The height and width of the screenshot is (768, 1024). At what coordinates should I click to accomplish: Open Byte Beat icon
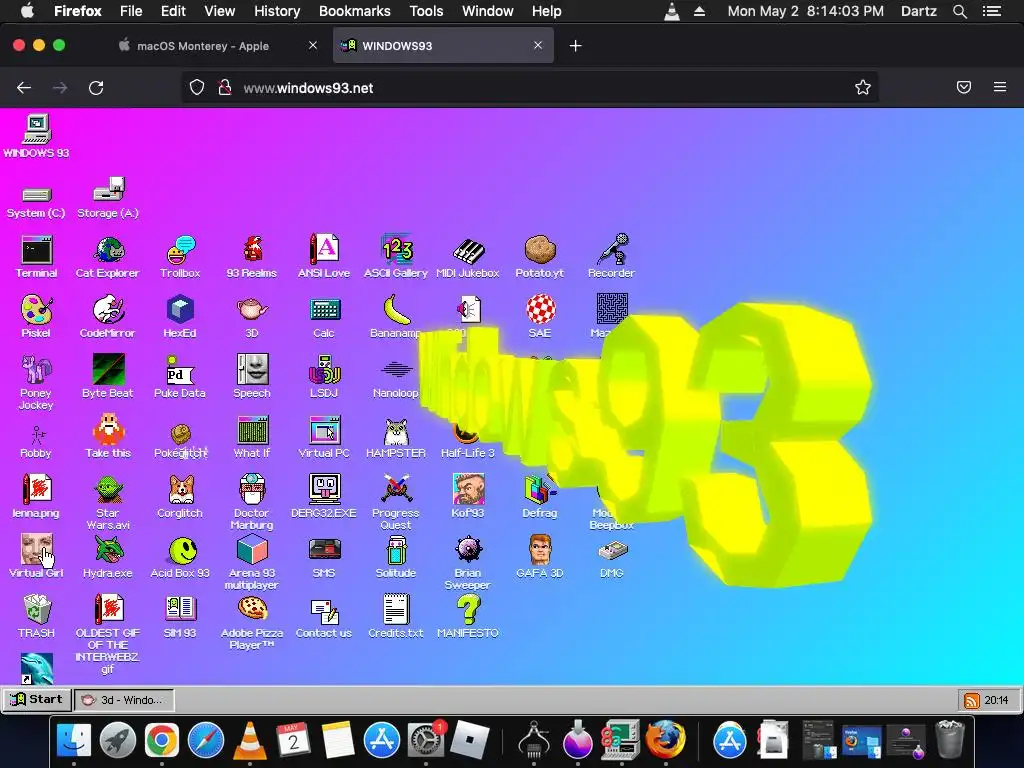(108, 370)
